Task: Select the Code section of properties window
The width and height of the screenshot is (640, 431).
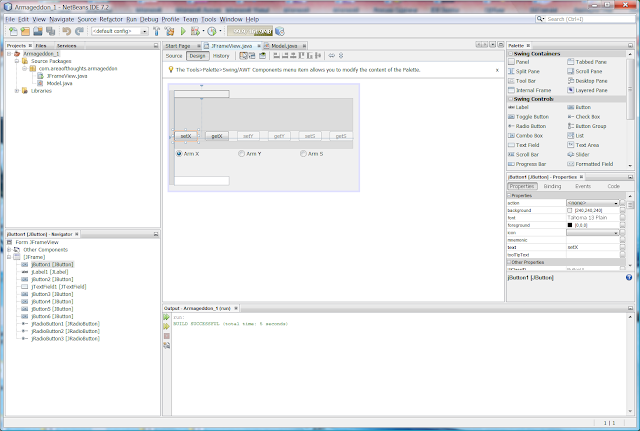Action: [613, 186]
